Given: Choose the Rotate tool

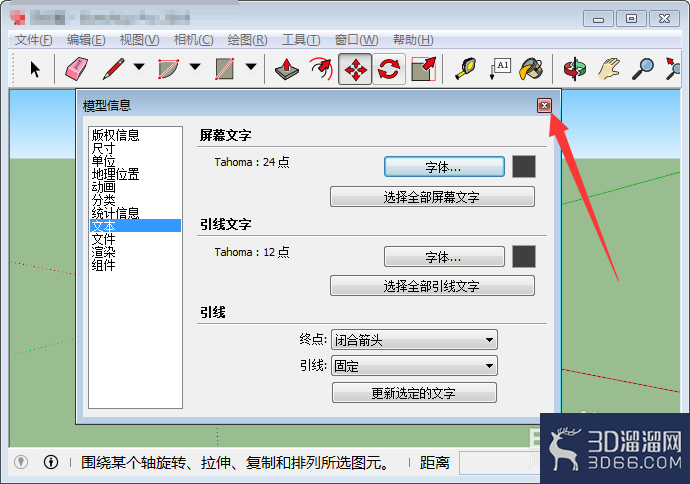Looking at the screenshot, I should click(389, 69).
